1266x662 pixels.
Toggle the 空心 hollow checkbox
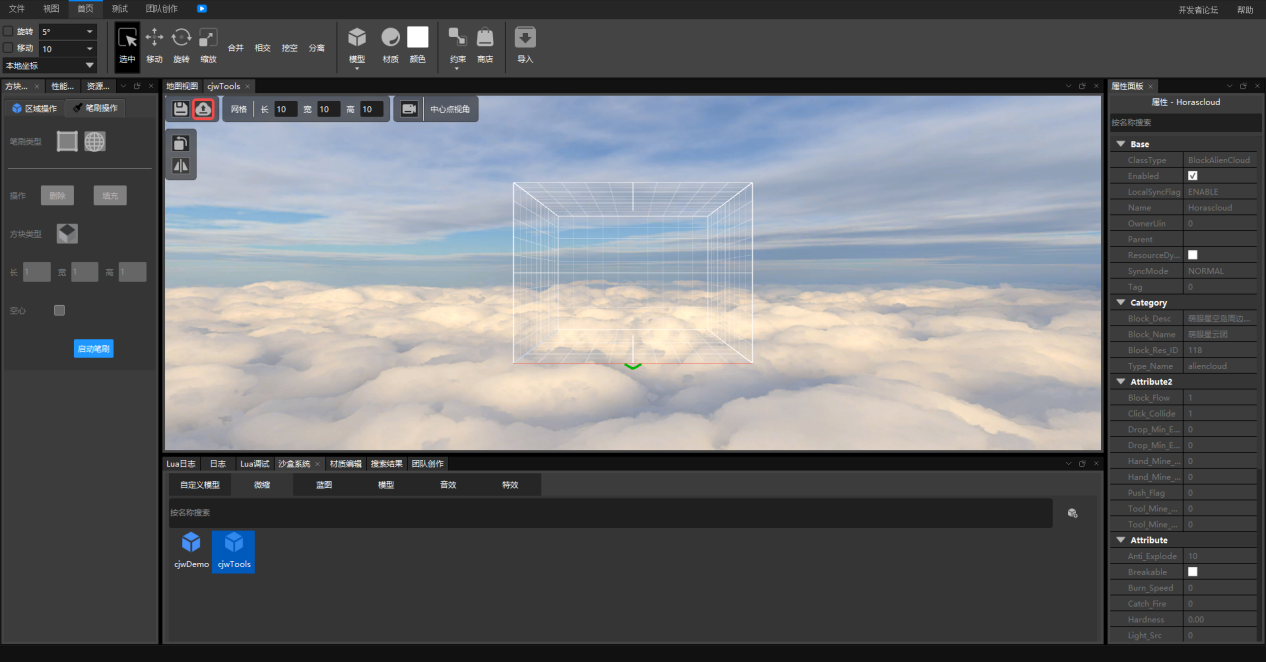click(59, 311)
